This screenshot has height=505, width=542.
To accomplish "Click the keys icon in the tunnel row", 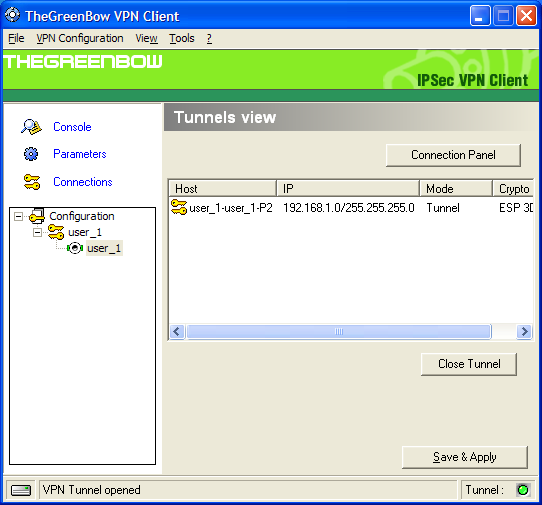I will coord(179,207).
